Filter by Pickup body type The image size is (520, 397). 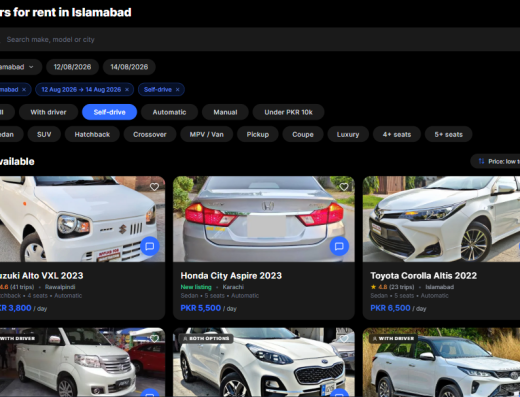[258, 134]
